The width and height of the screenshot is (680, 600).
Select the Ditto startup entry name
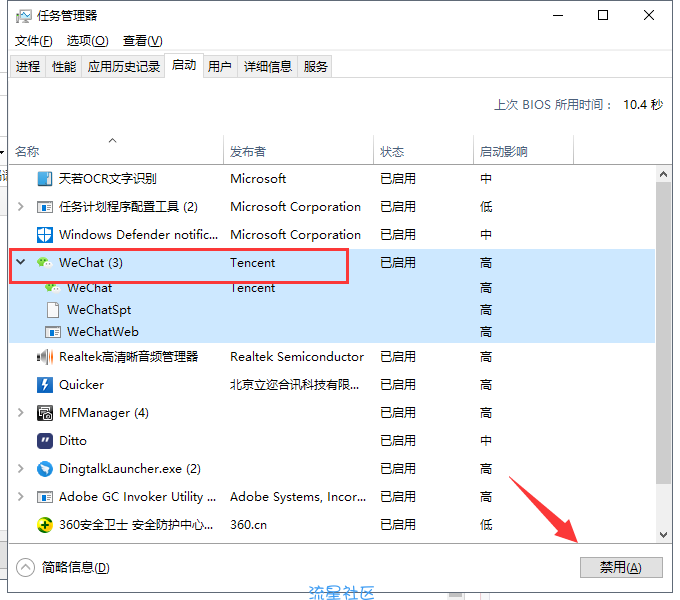(x=73, y=441)
